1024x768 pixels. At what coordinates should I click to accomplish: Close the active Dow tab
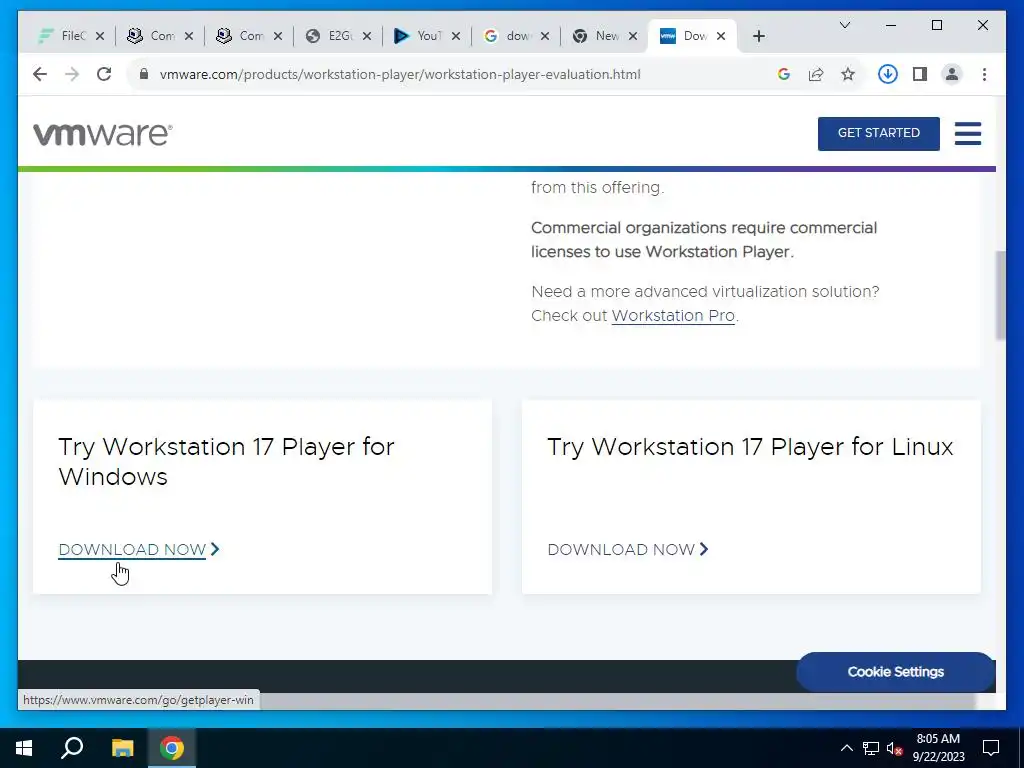pos(721,36)
